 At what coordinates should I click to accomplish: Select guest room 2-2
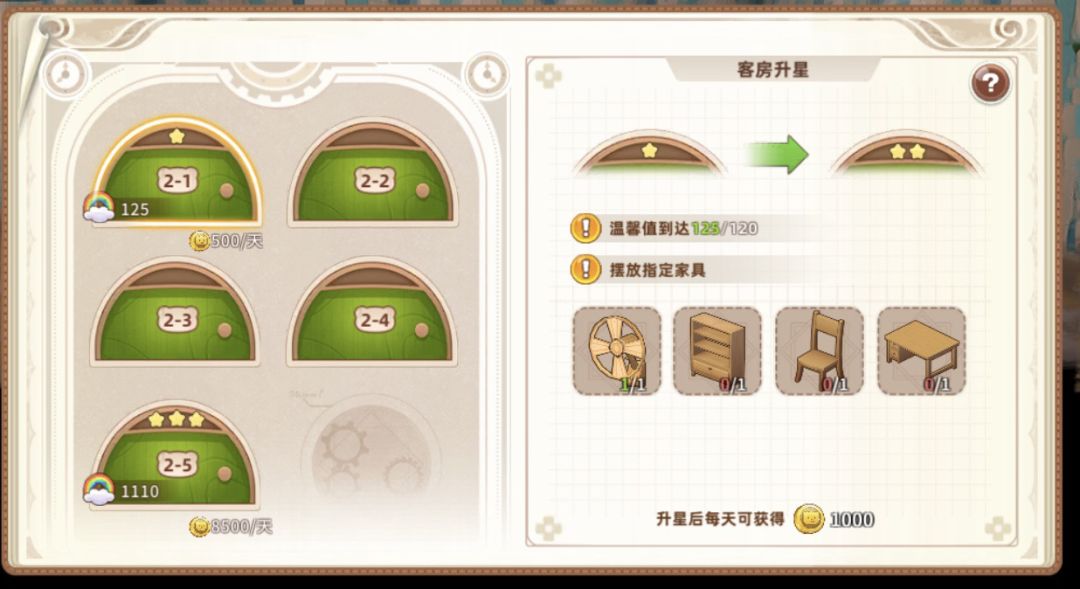click(x=373, y=172)
